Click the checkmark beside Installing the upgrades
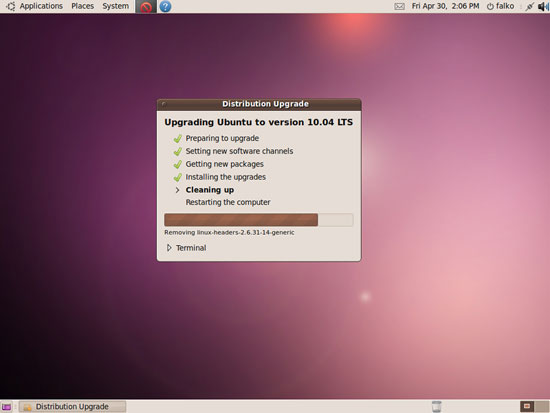Viewport: 550px width, 413px height. (177, 178)
